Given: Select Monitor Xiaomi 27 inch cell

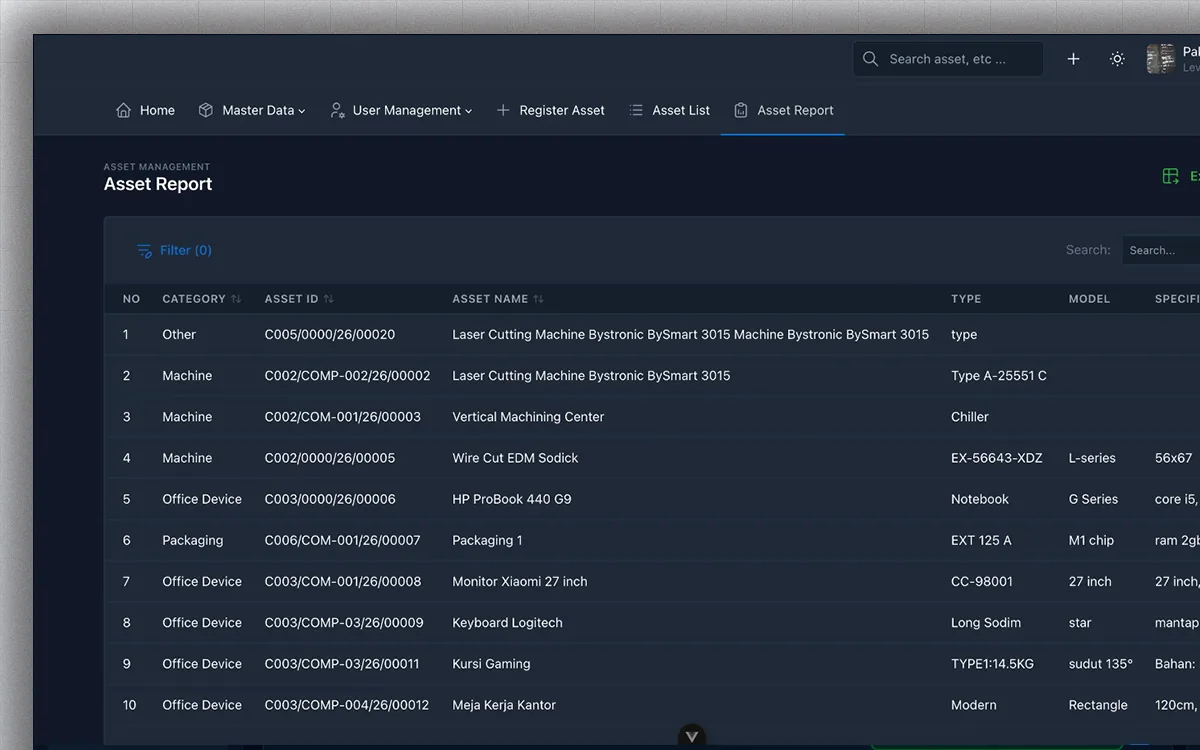Looking at the screenshot, I should tap(520, 581).
